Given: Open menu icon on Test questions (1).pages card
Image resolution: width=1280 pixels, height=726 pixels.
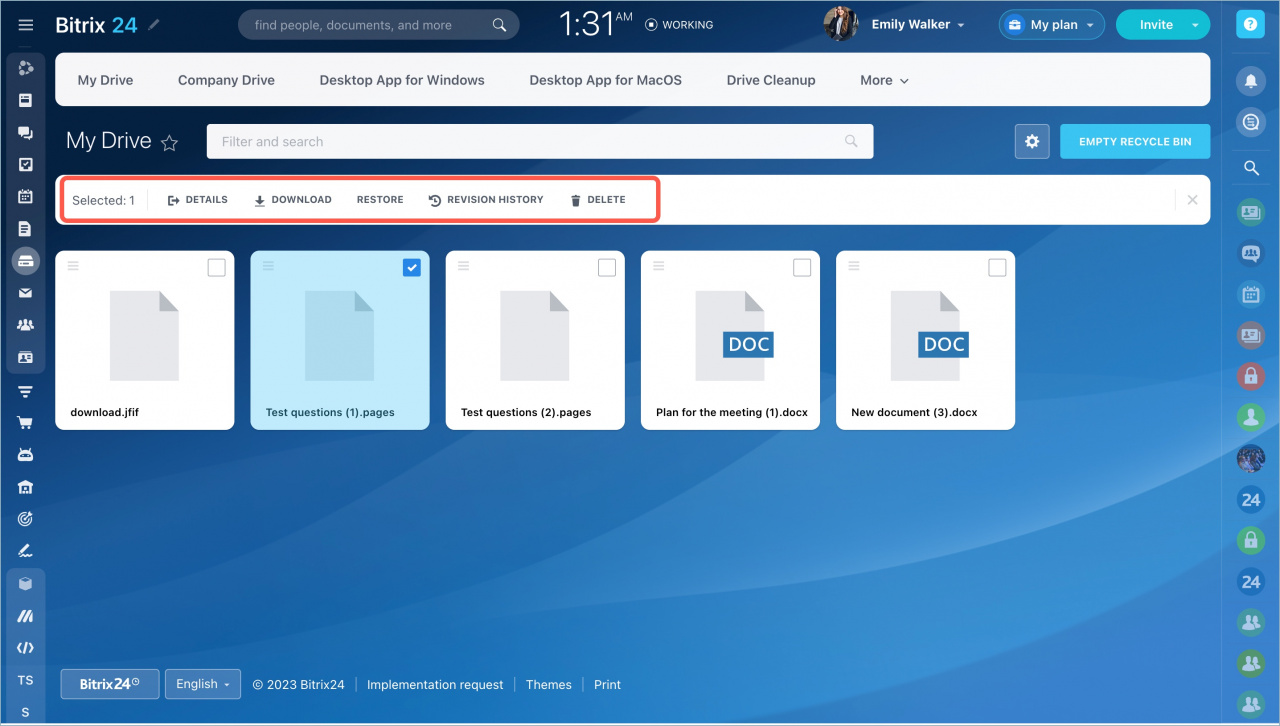Looking at the screenshot, I should [x=268, y=266].
